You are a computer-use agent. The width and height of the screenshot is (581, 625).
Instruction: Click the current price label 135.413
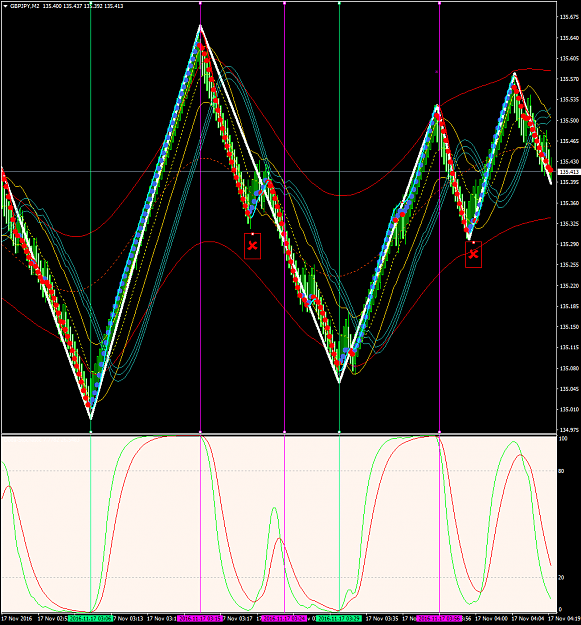569,172
